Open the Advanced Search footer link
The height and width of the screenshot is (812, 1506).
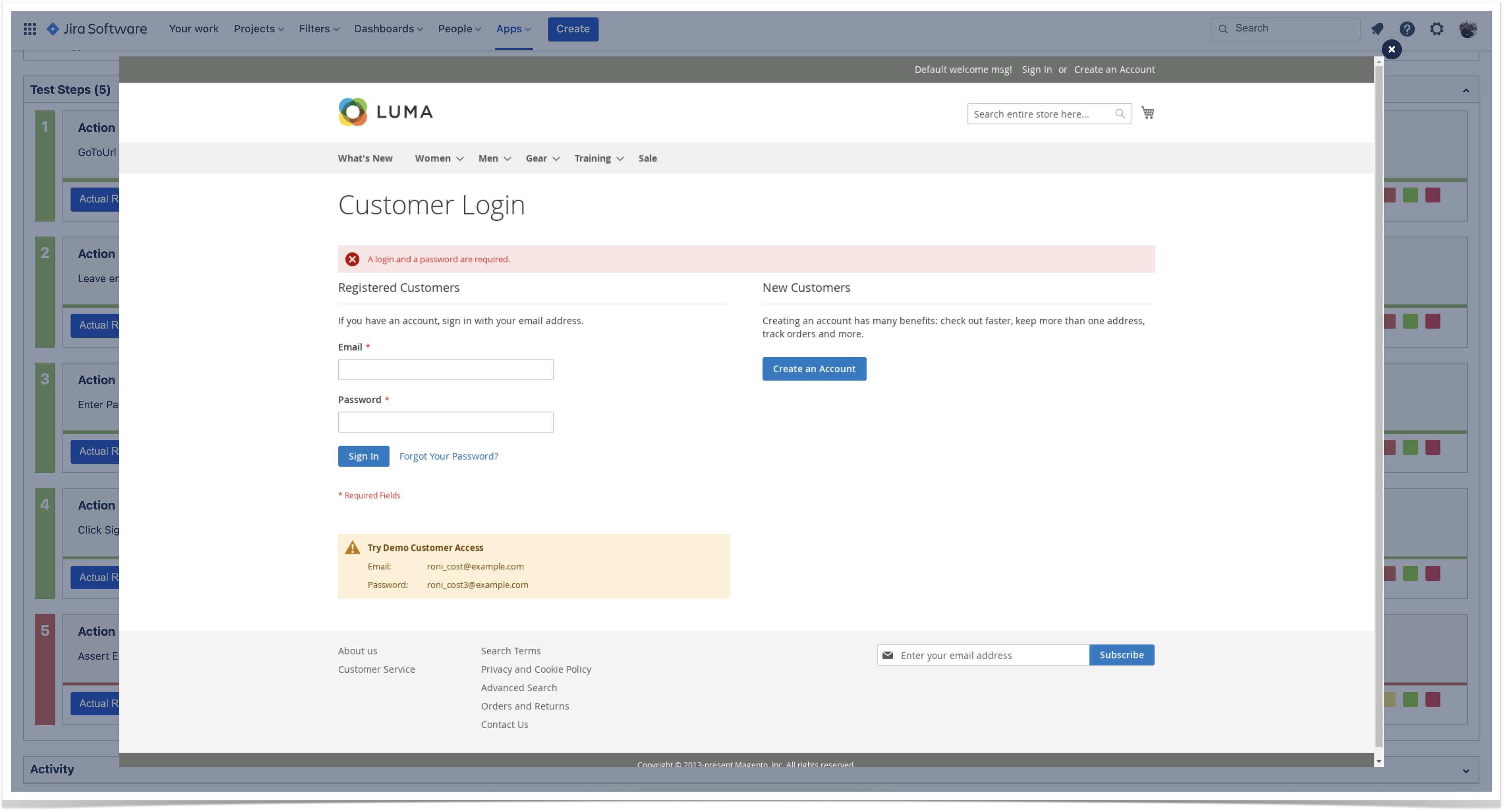(518, 688)
